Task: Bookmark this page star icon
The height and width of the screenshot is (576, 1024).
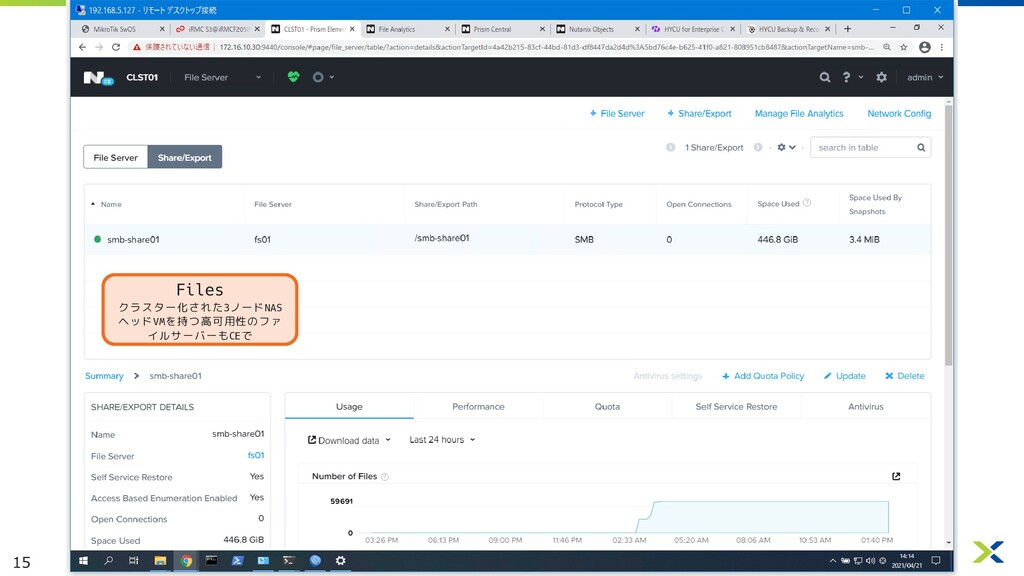Action: click(904, 47)
